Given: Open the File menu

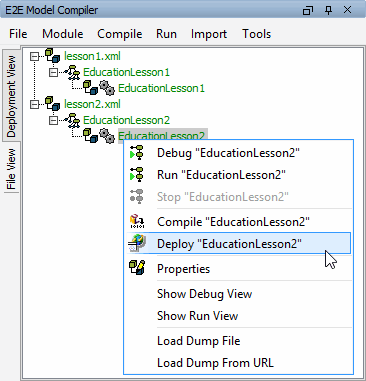Looking at the screenshot, I should tap(18, 34).
